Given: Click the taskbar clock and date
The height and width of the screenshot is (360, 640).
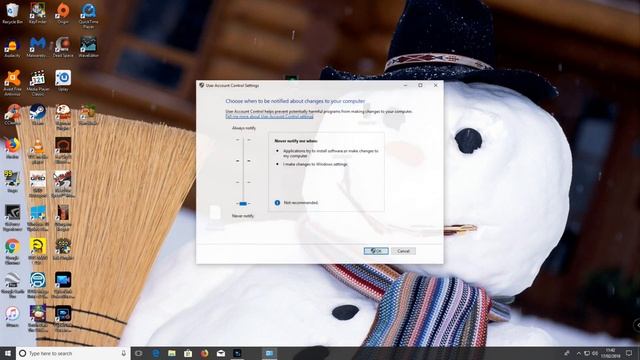Looking at the screenshot, I should click(x=611, y=353).
